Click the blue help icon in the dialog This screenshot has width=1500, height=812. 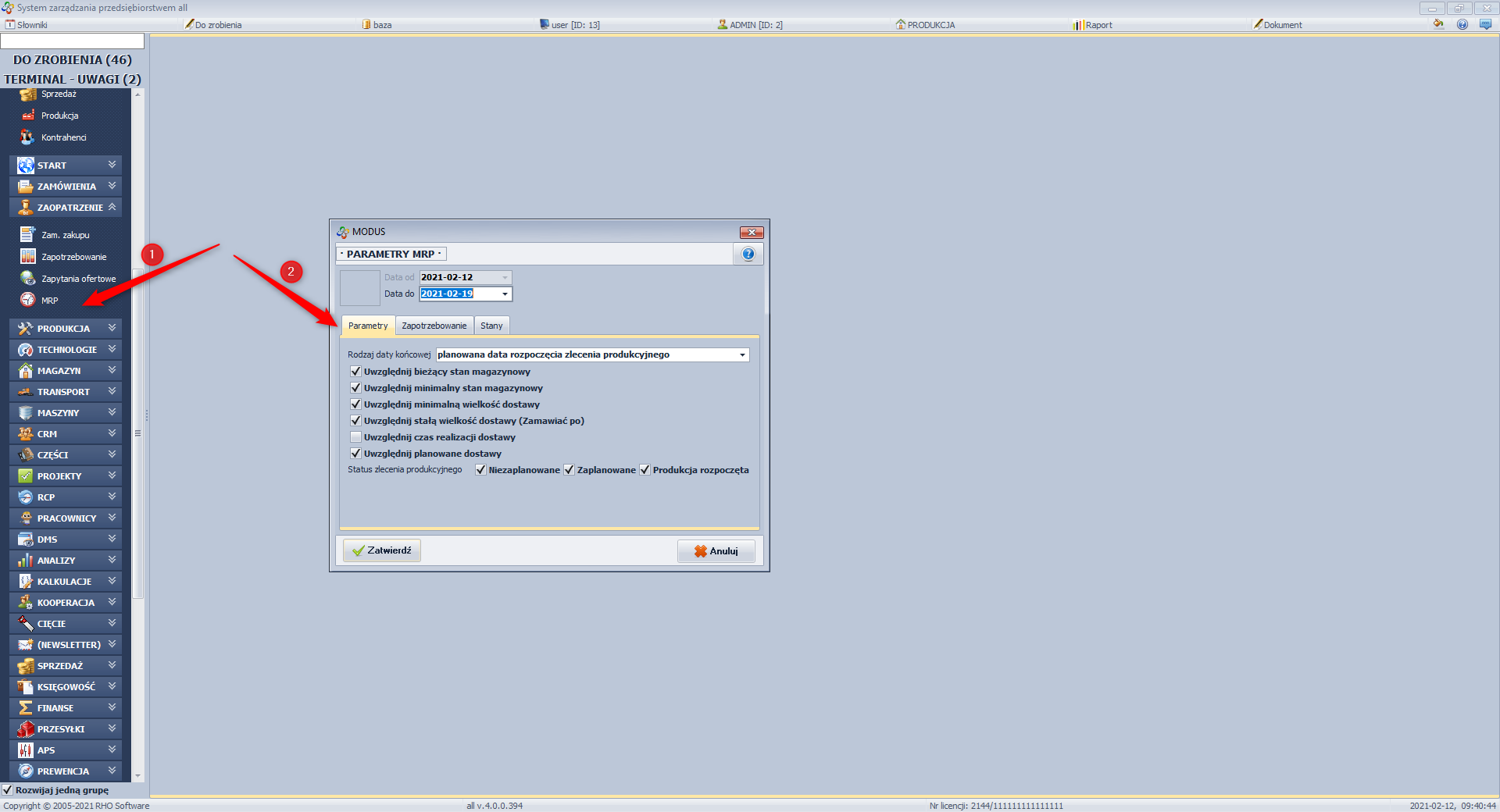748,254
